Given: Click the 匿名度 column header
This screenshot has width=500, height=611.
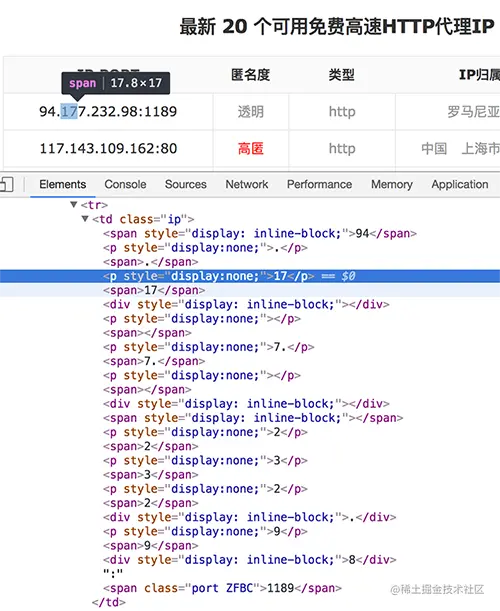Looking at the screenshot, I should coord(251,75).
